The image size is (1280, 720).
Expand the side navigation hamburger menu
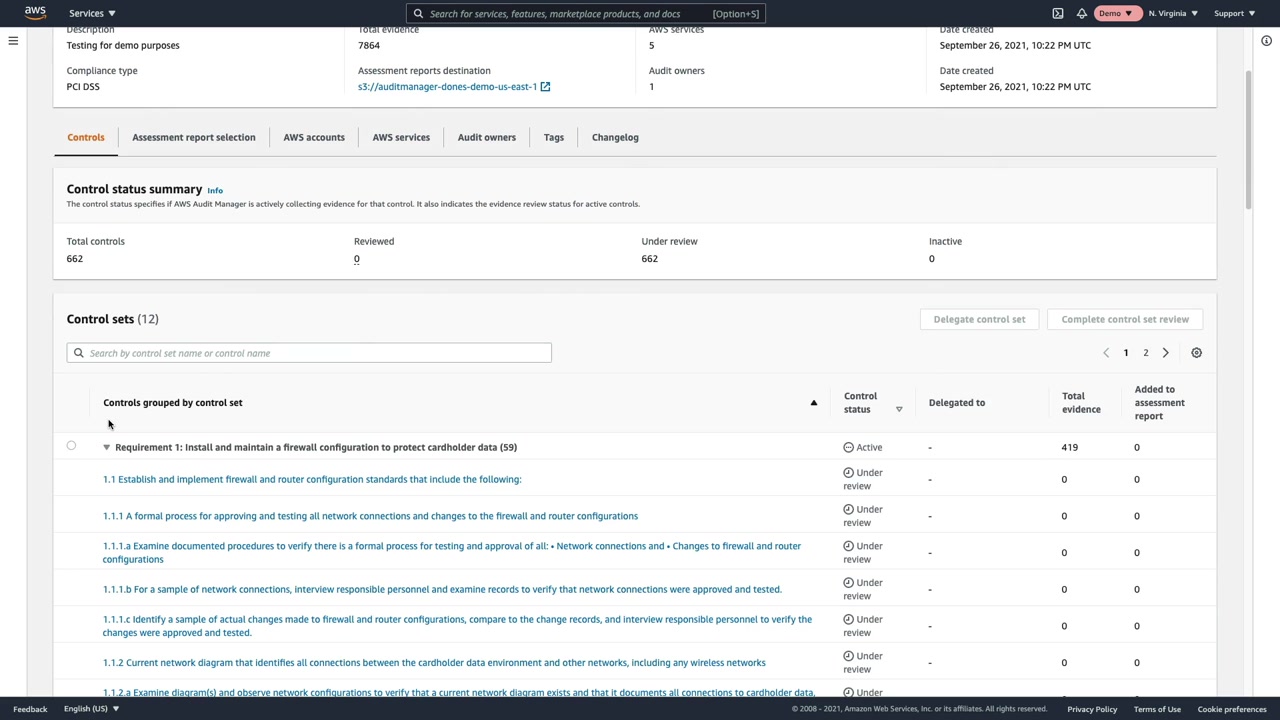click(x=13, y=41)
